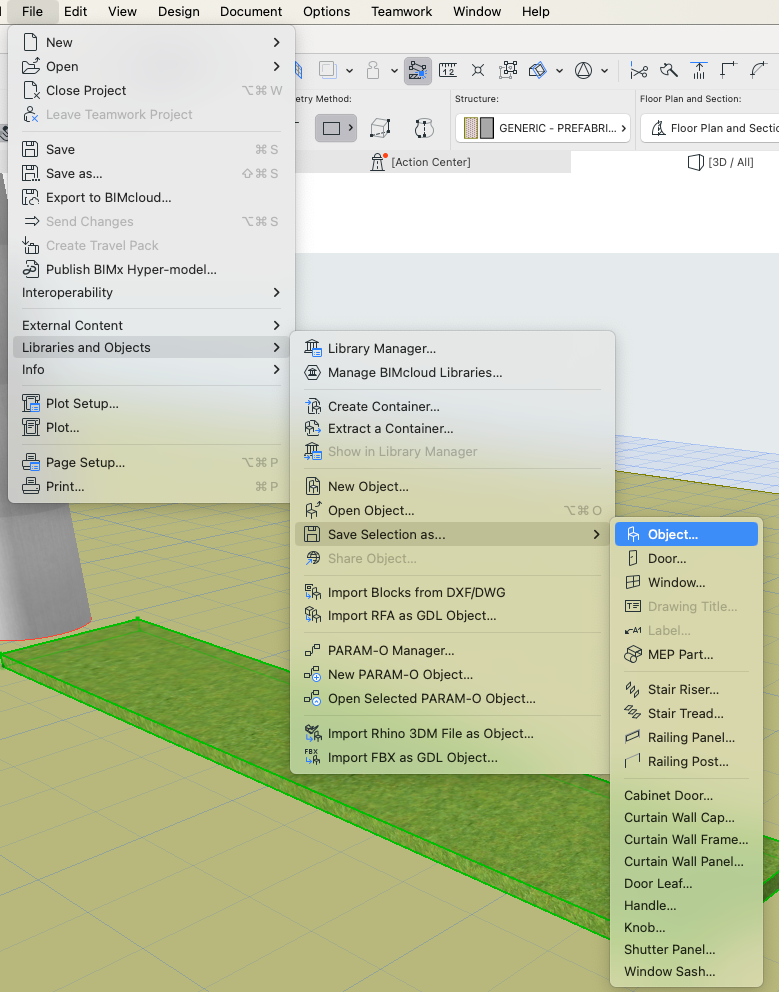The width and height of the screenshot is (779, 992).
Task: Open dropdown arrow beside editing plane icon
Action: coord(559,71)
